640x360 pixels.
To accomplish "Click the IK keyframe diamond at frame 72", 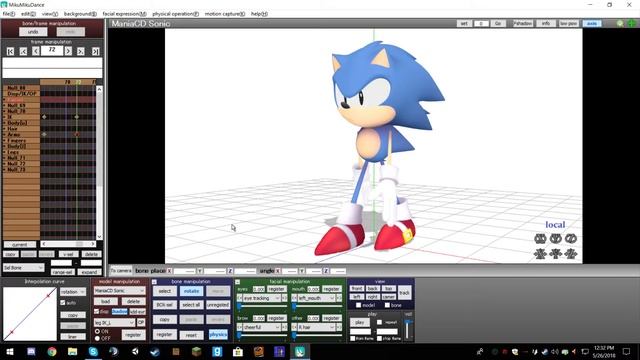I will 77,117.
